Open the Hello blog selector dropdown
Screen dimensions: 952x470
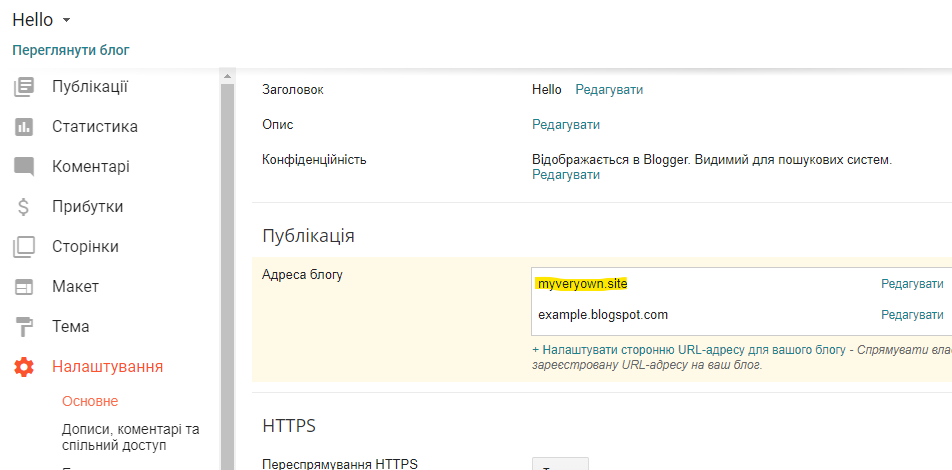pyautogui.click(x=66, y=20)
